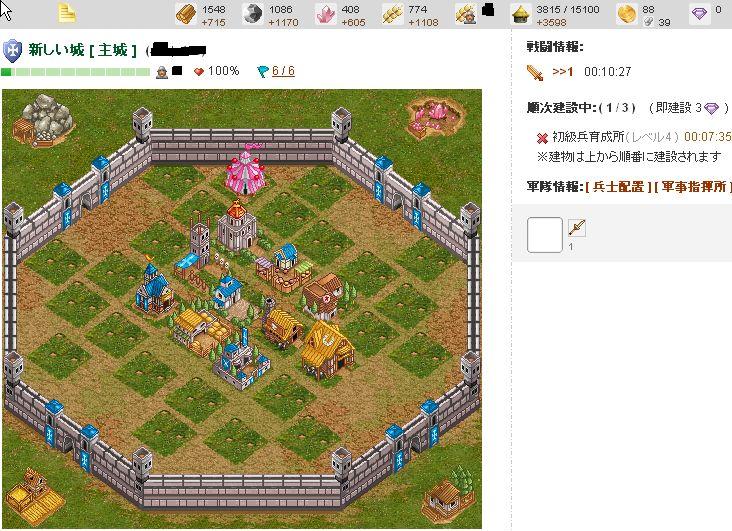Screen dimensions: 732x531
Task: Click the gold coin icon
Action: click(626, 14)
